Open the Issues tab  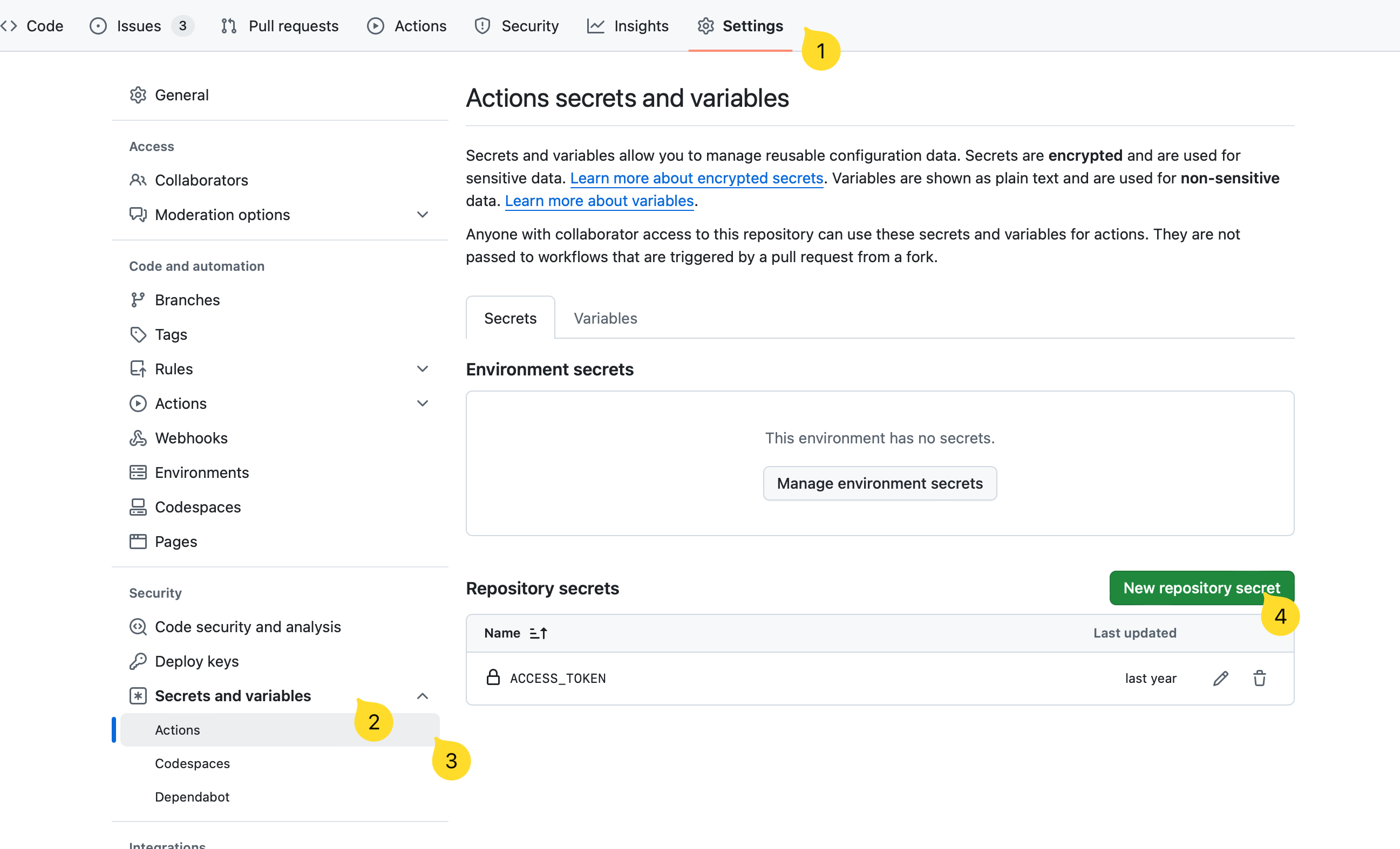(x=141, y=25)
